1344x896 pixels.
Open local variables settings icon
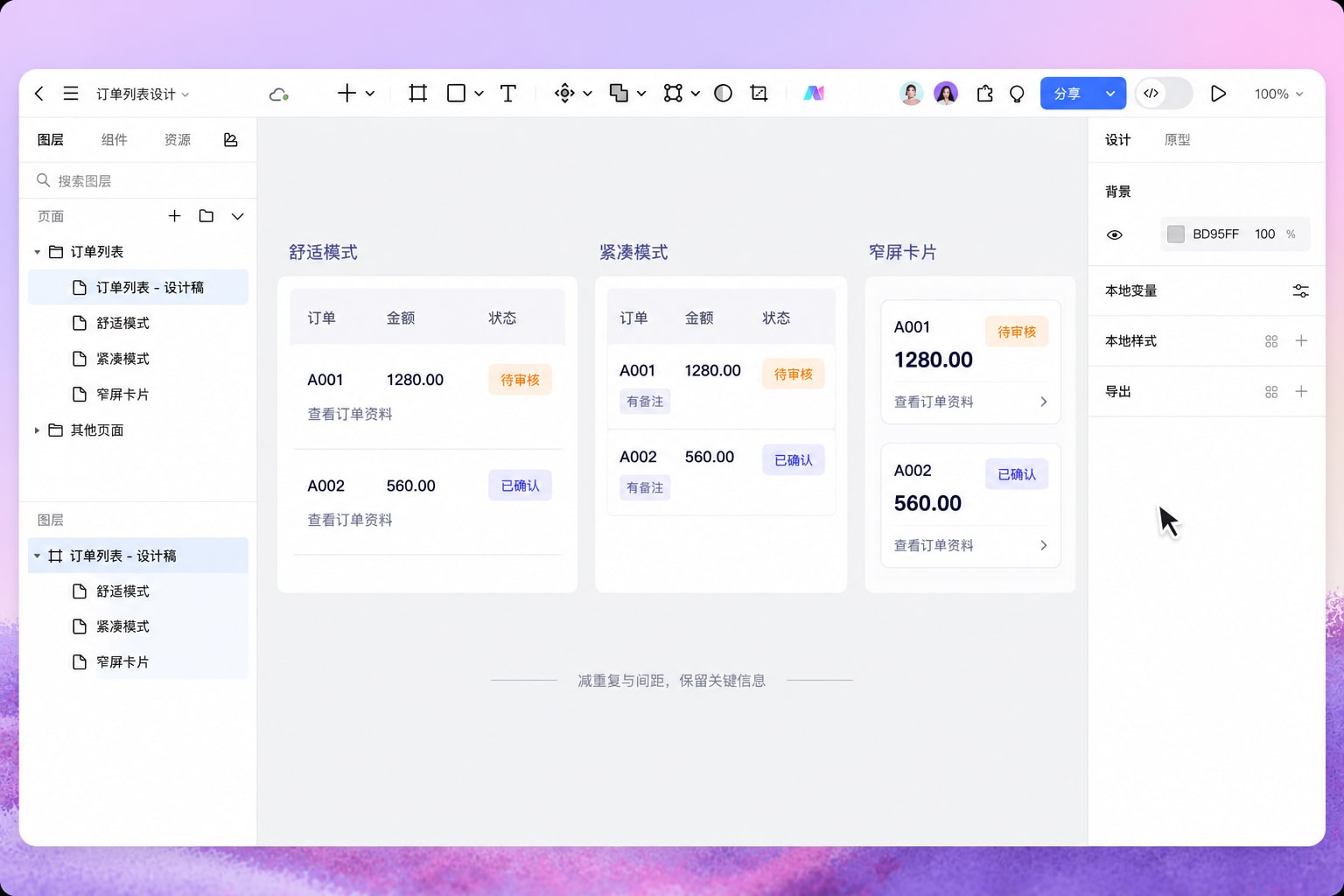click(1301, 290)
